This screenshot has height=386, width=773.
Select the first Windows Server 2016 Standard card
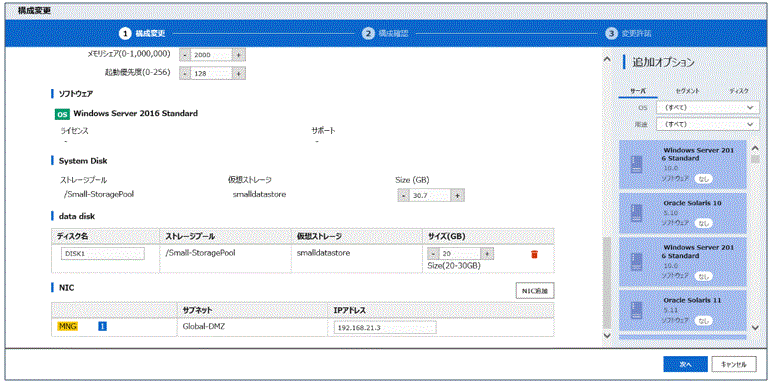coord(683,164)
